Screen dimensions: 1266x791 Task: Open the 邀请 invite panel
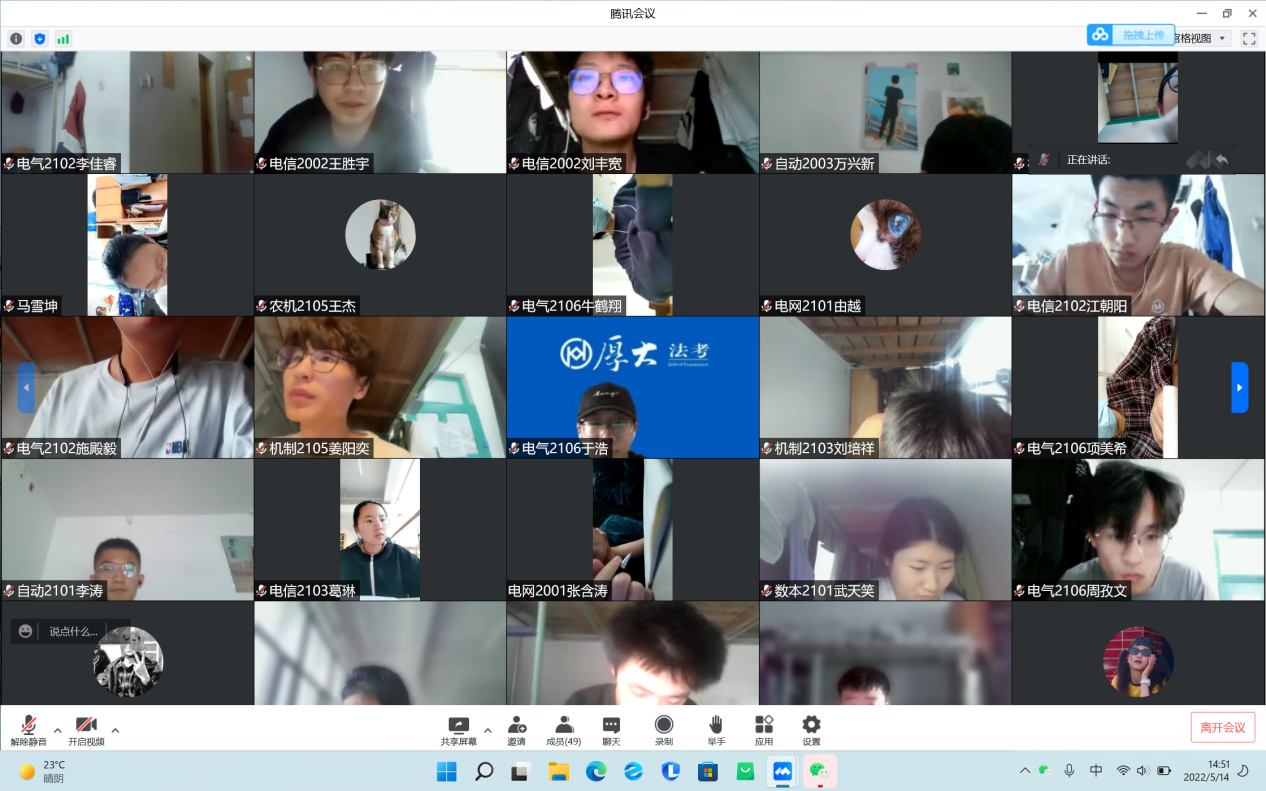[x=516, y=731]
